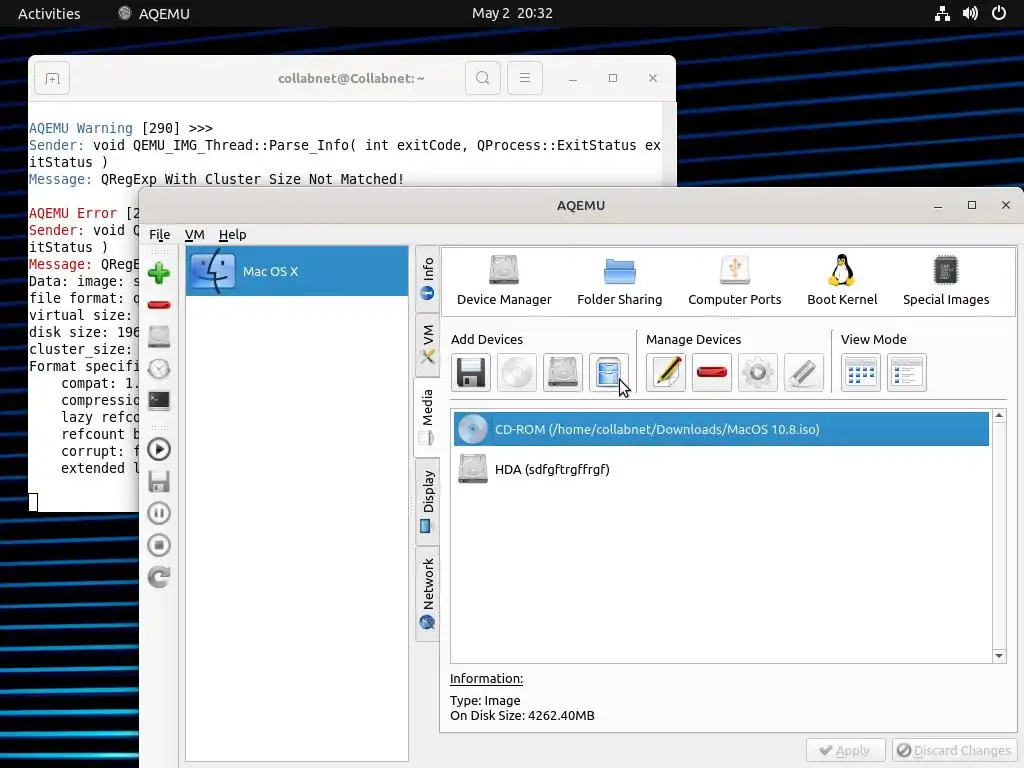This screenshot has height=768, width=1024.
Task: Open the VM menu
Action: pos(195,234)
